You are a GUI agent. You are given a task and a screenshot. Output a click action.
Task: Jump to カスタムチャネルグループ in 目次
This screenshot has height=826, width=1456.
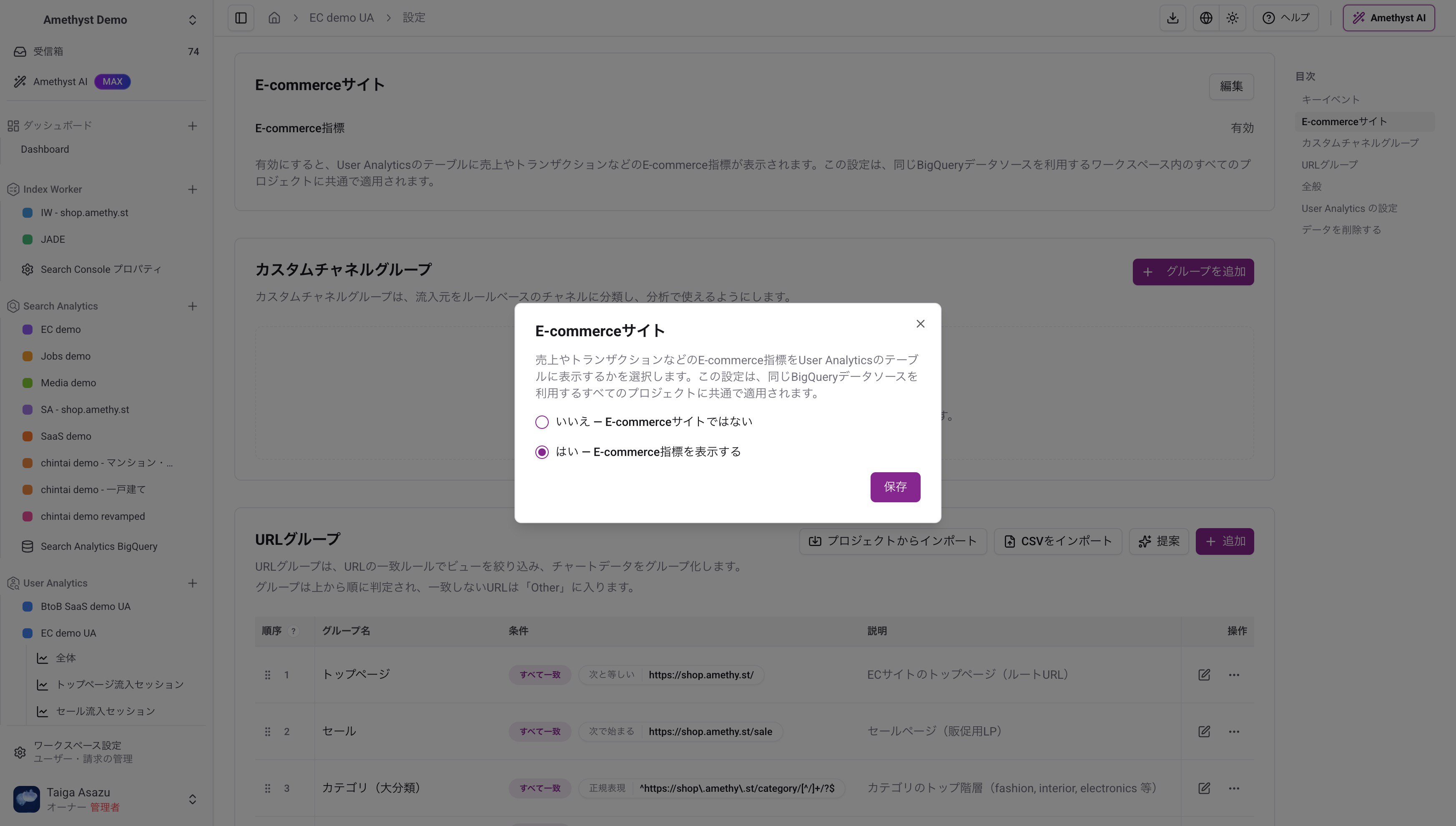pyautogui.click(x=1360, y=143)
